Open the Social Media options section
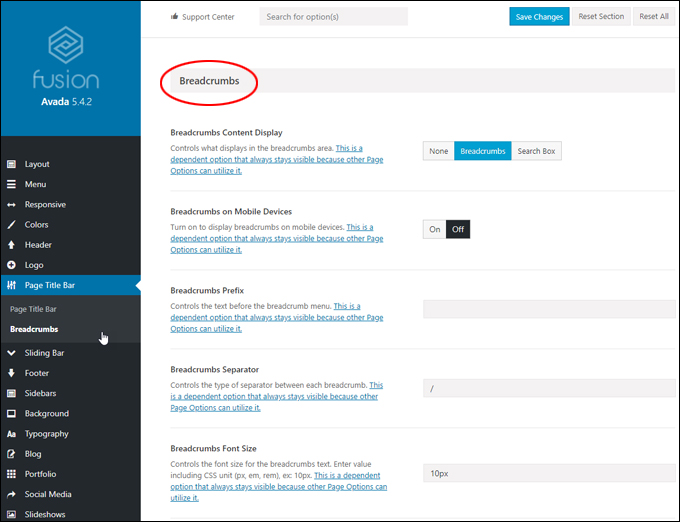Image resolution: width=680 pixels, height=522 pixels. 70,494
